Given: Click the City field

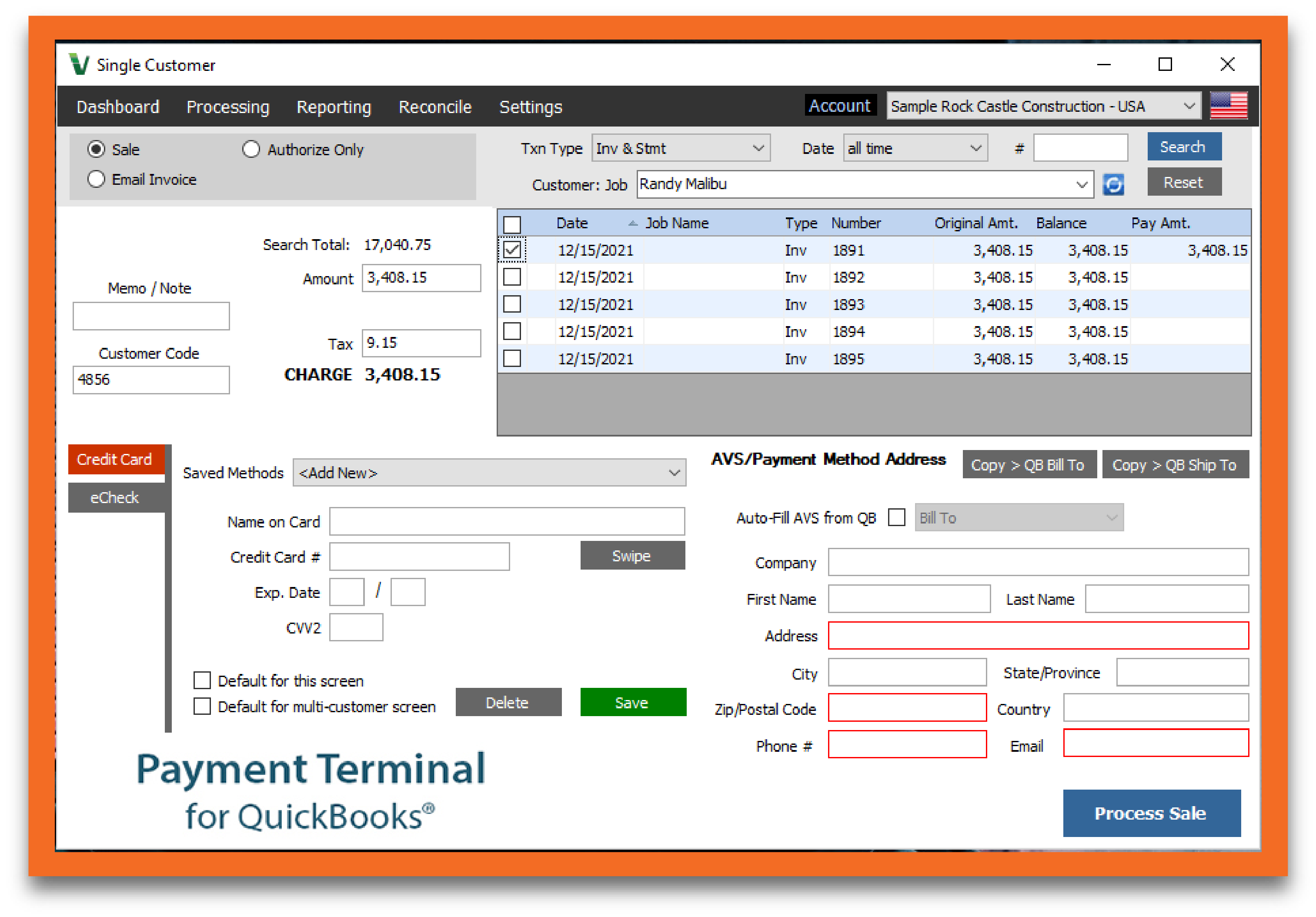Looking at the screenshot, I should 907,672.
